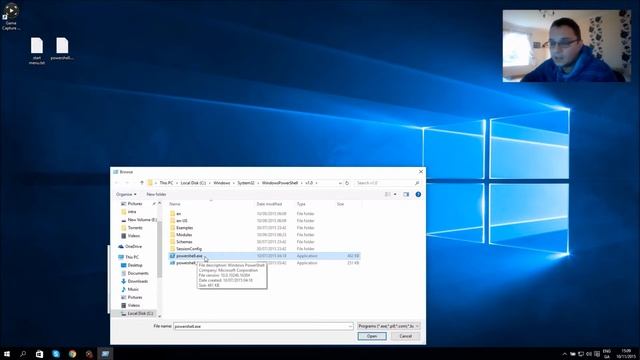Click the Open button
Screen dimensions: 640x360
tap(372, 336)
